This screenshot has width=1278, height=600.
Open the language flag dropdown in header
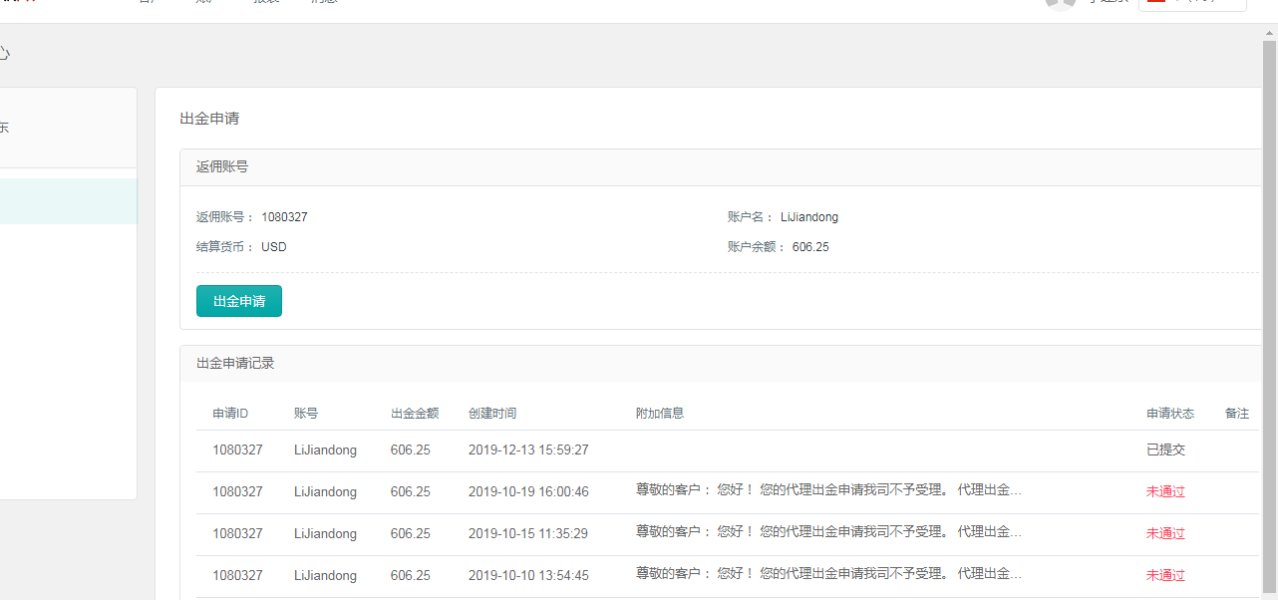coord(1192,3)
